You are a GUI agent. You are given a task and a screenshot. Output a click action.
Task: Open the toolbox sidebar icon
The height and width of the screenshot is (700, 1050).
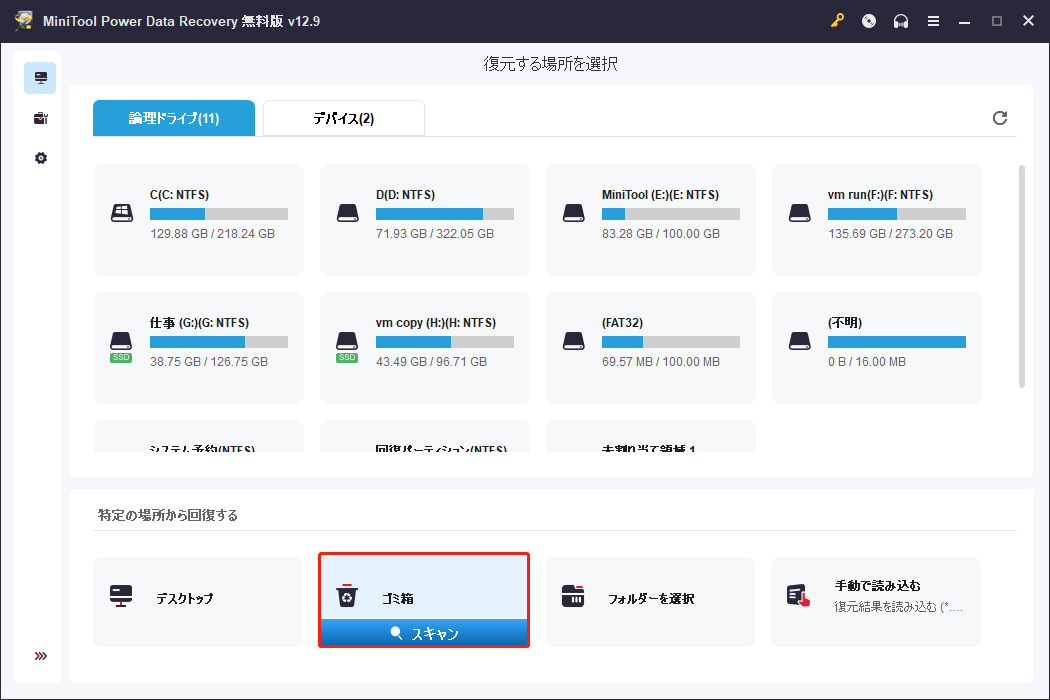(40, 119)
